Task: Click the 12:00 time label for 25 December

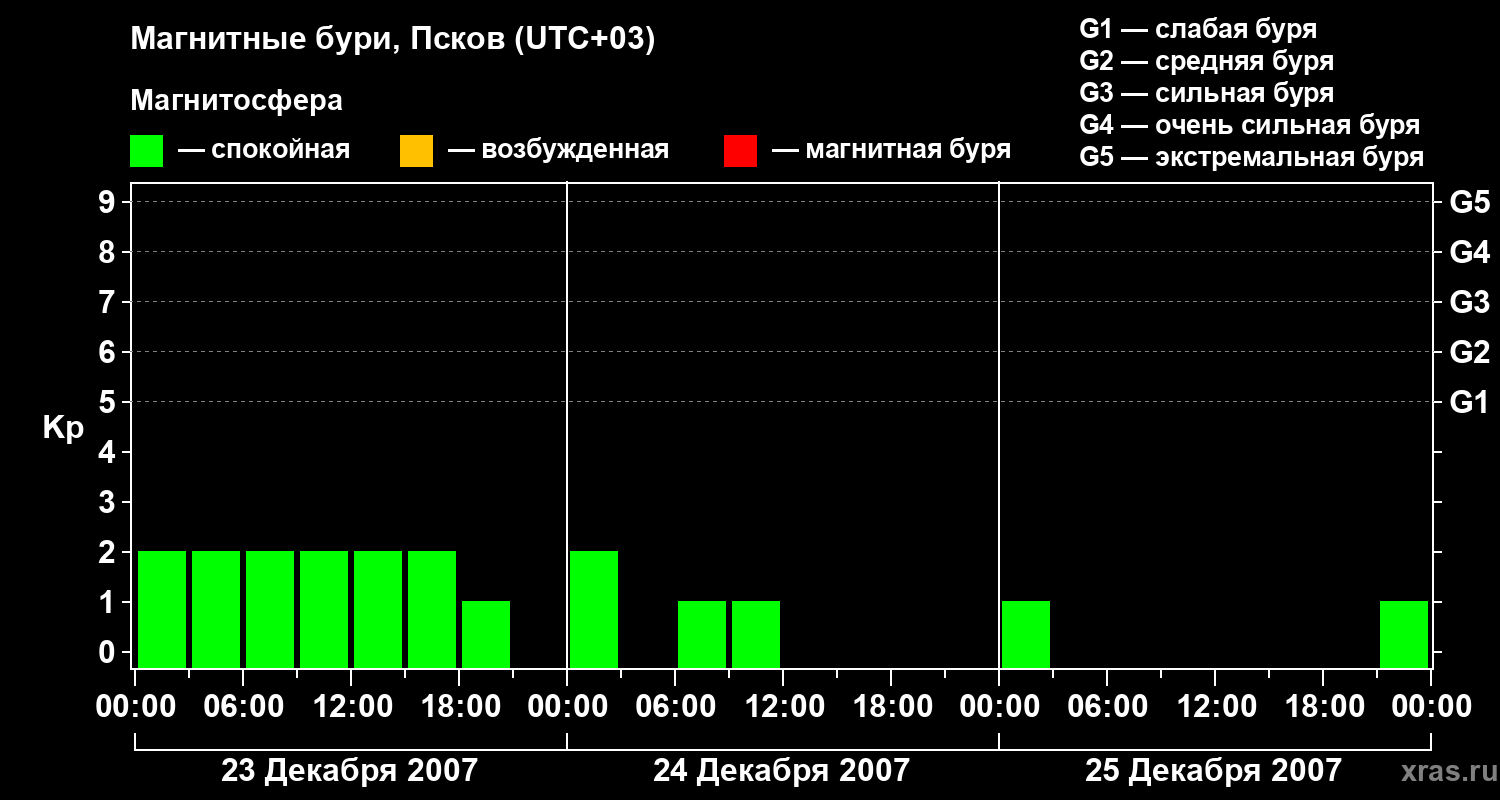Action: [x=1215, y=707]
